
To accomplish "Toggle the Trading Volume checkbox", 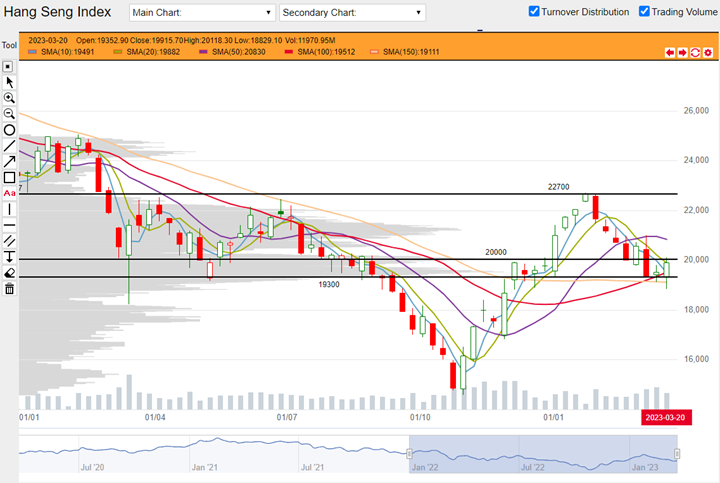I will click(x=644, y=11).
